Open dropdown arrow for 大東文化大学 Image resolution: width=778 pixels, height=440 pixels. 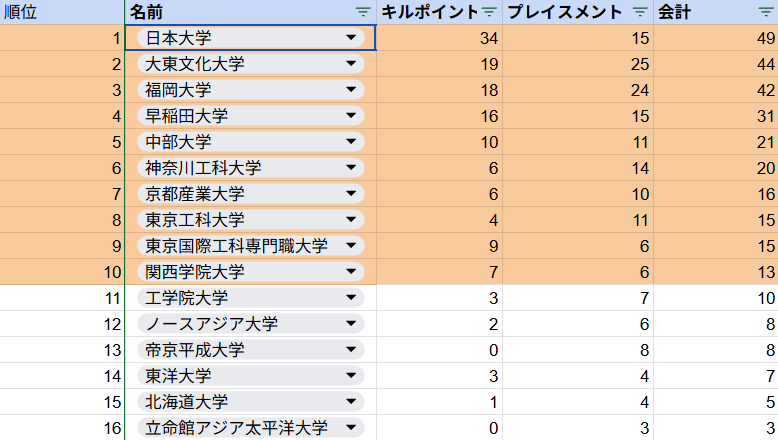click(x=351, y=63)
